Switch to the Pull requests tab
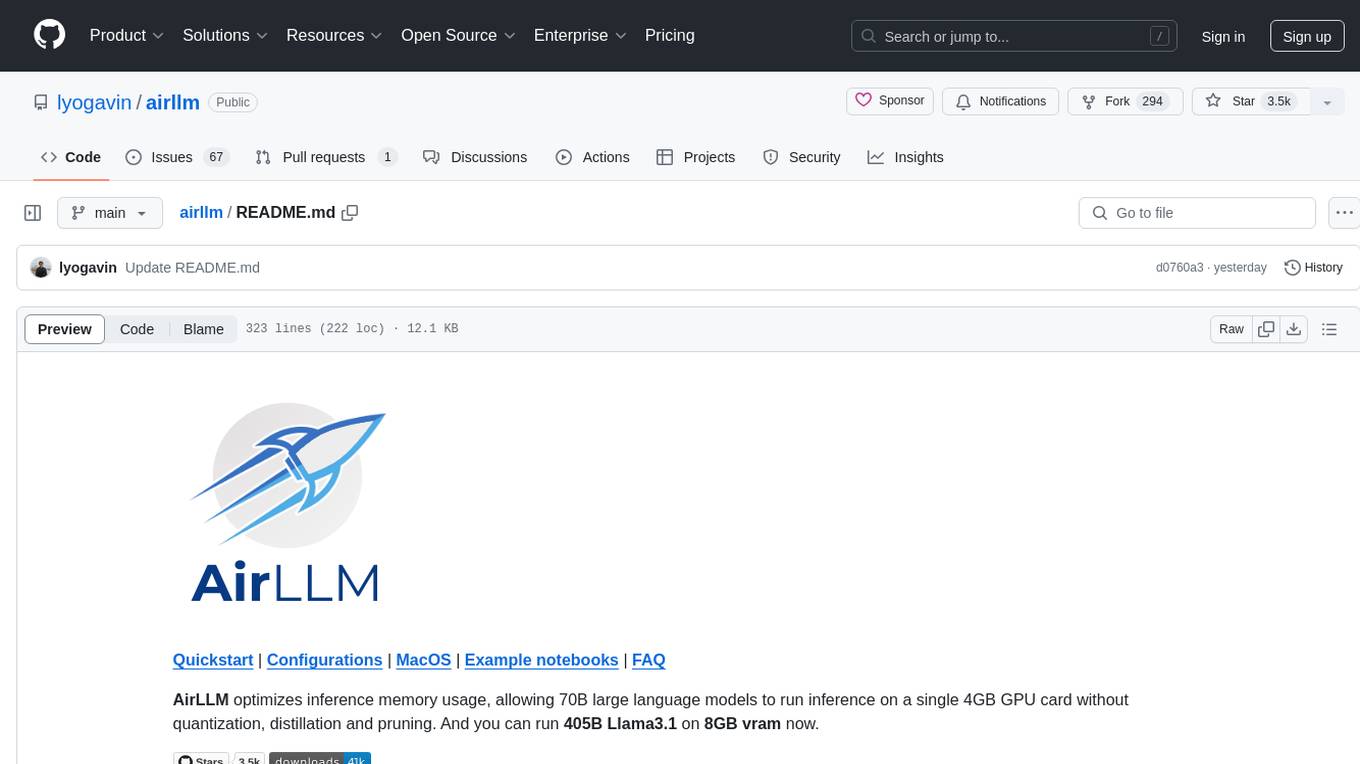Viewport: 1360px width, 764px height. pos(326,157)
